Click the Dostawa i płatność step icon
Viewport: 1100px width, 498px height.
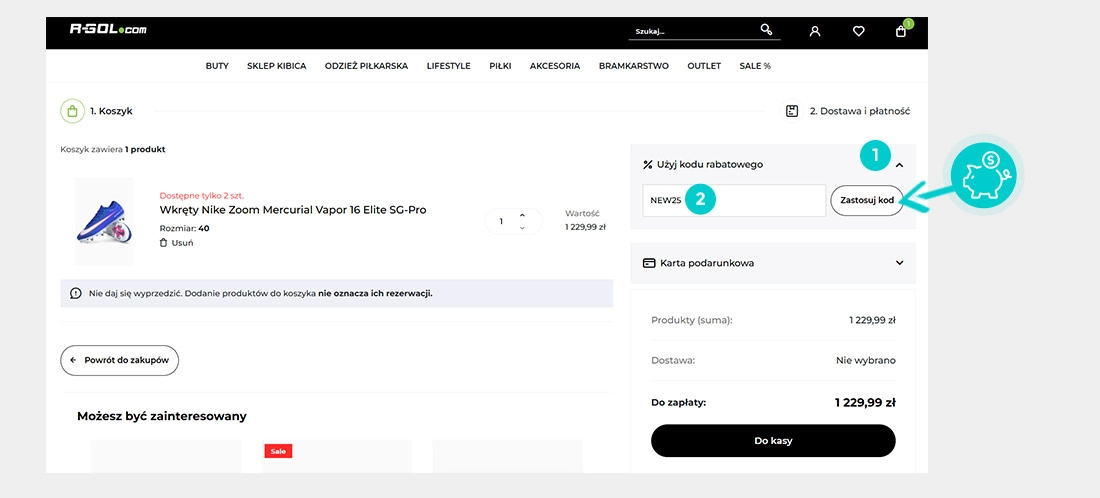pos(792,111)
